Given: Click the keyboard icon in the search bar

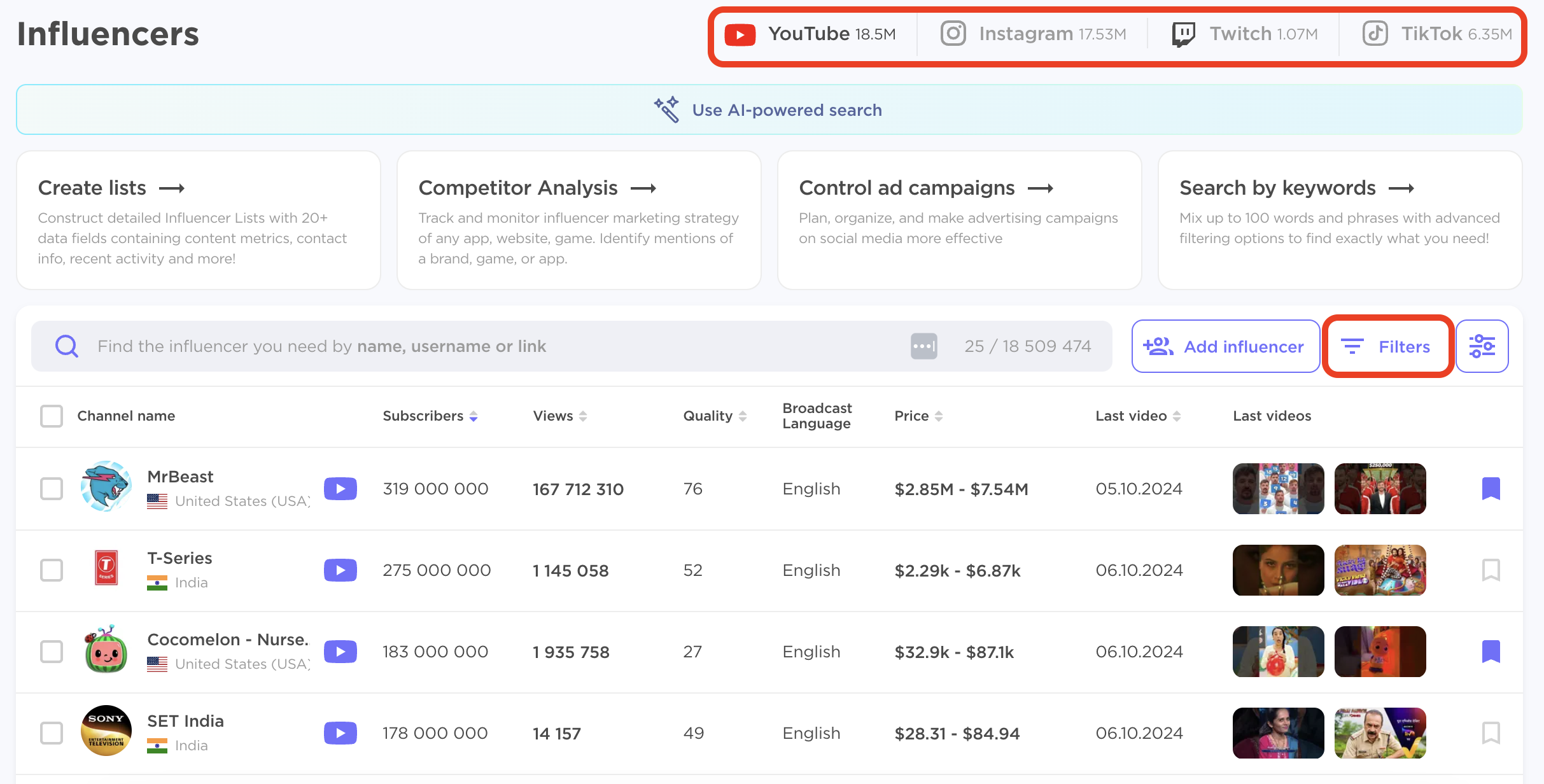Looking at the screenshot, I should click(923, 346).
